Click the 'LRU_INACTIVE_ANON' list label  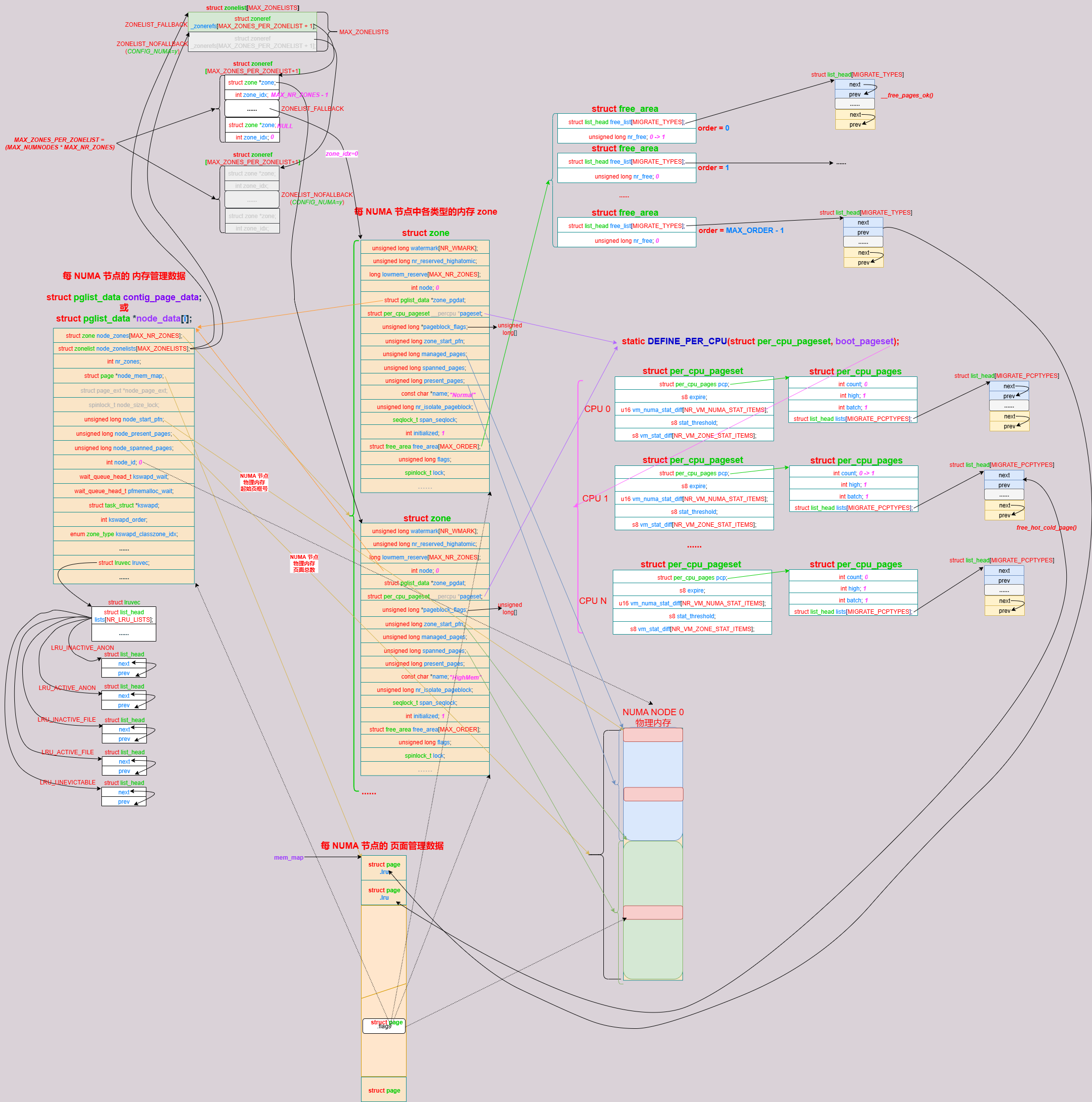point(83,648)
